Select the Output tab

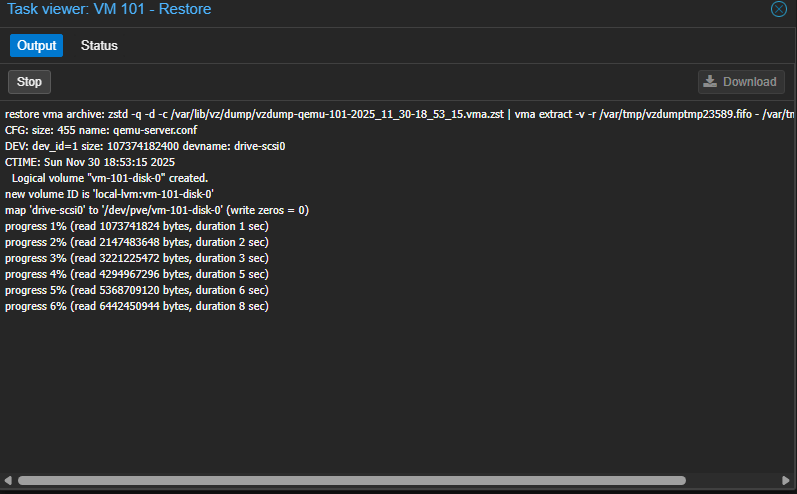37,46
